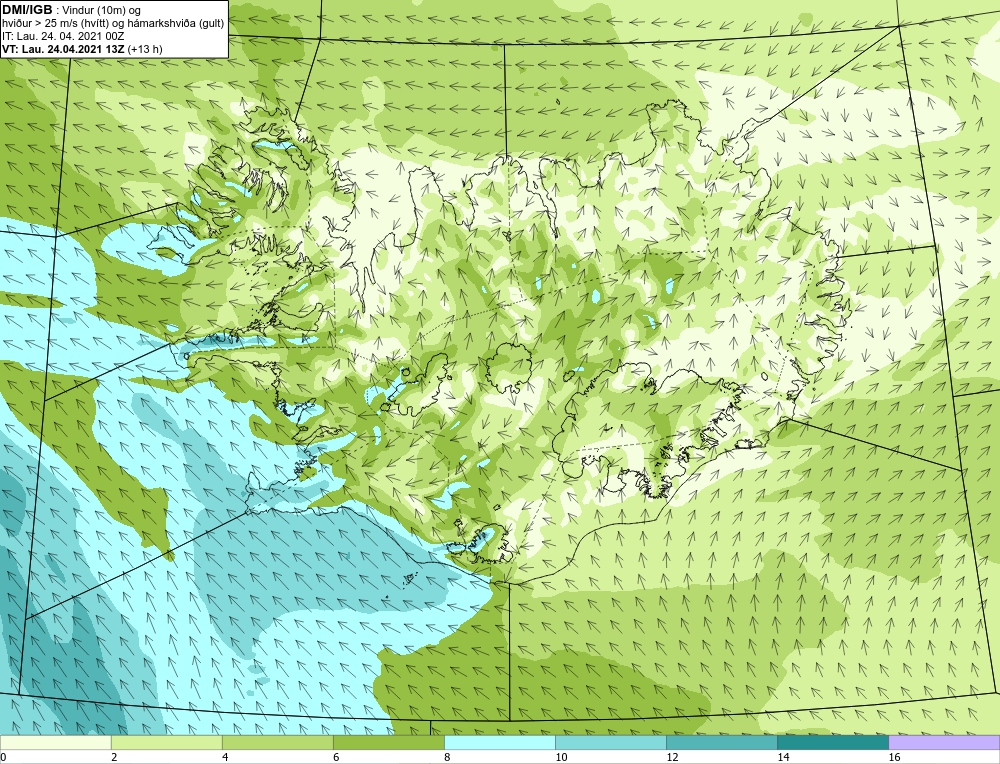1000x764 pixels.
Task: Click the legend label '0'
Action: 4,757
